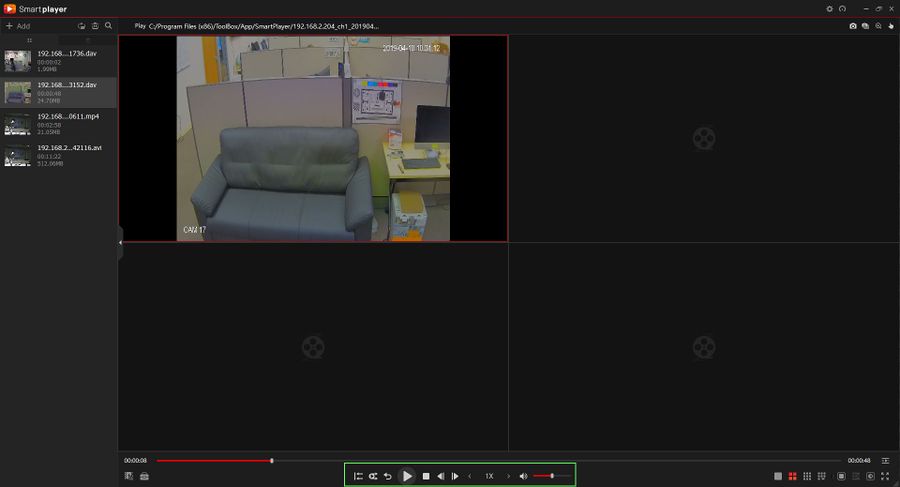Image resolution: width=900 pixels, height=487 pixels.
Task: Click the video progress bar handle
Action: (272, 461)
